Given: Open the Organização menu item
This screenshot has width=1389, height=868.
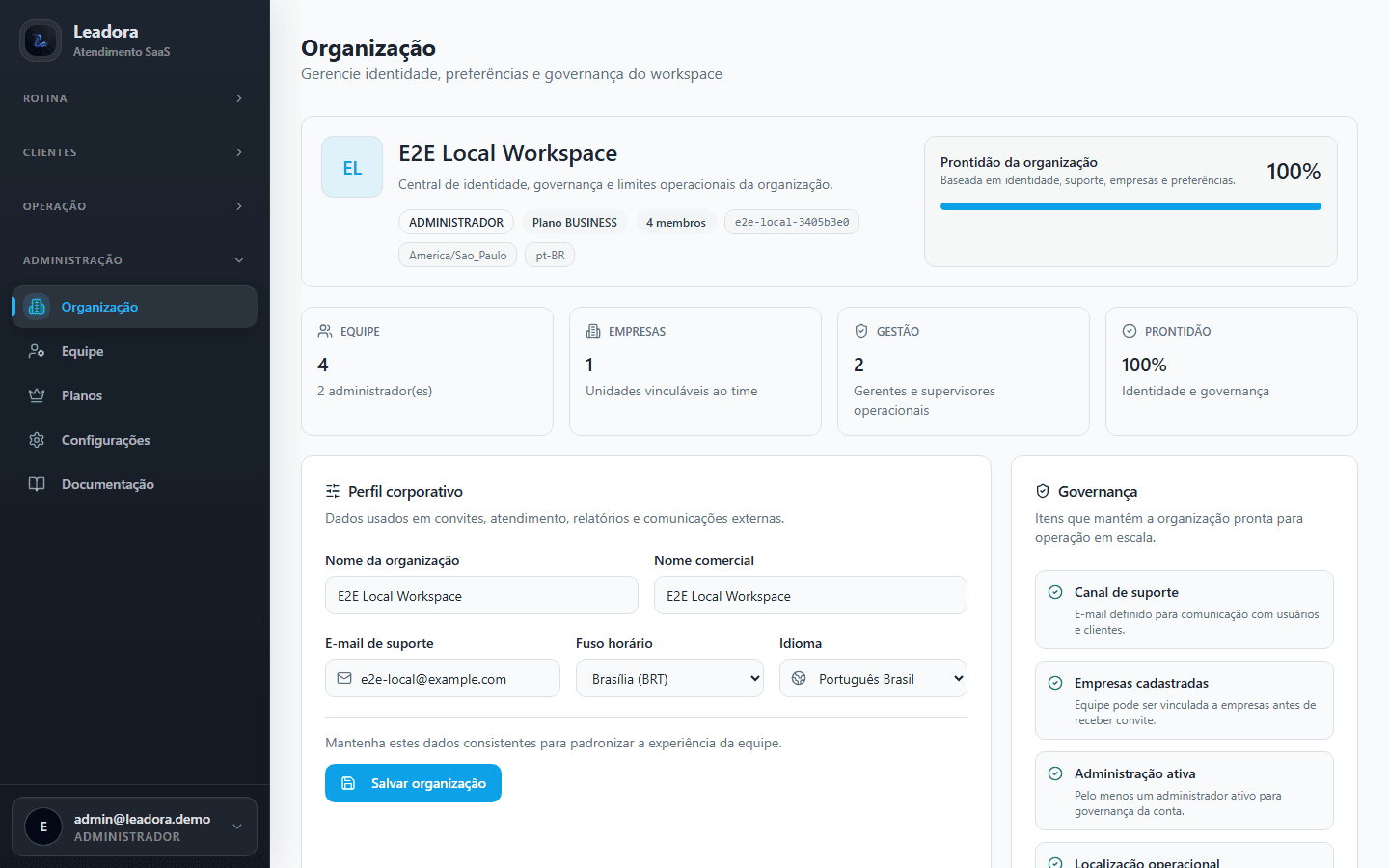Looking at the screenshot, I should coord(135,307).
